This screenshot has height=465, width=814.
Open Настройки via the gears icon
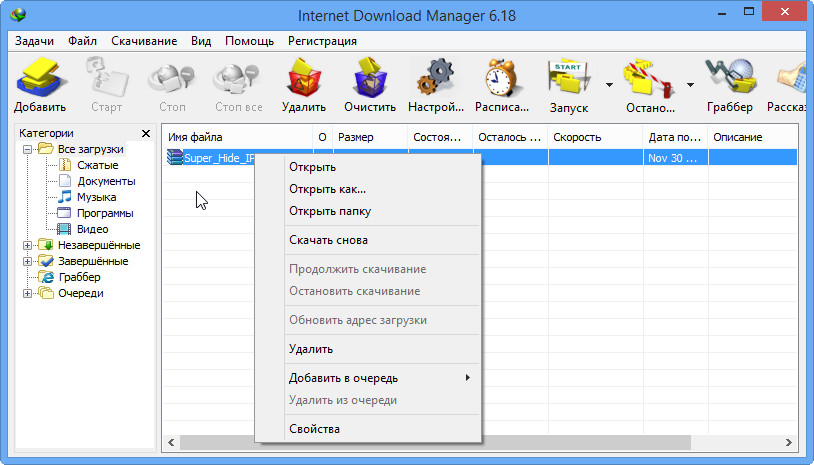[436, 78]
